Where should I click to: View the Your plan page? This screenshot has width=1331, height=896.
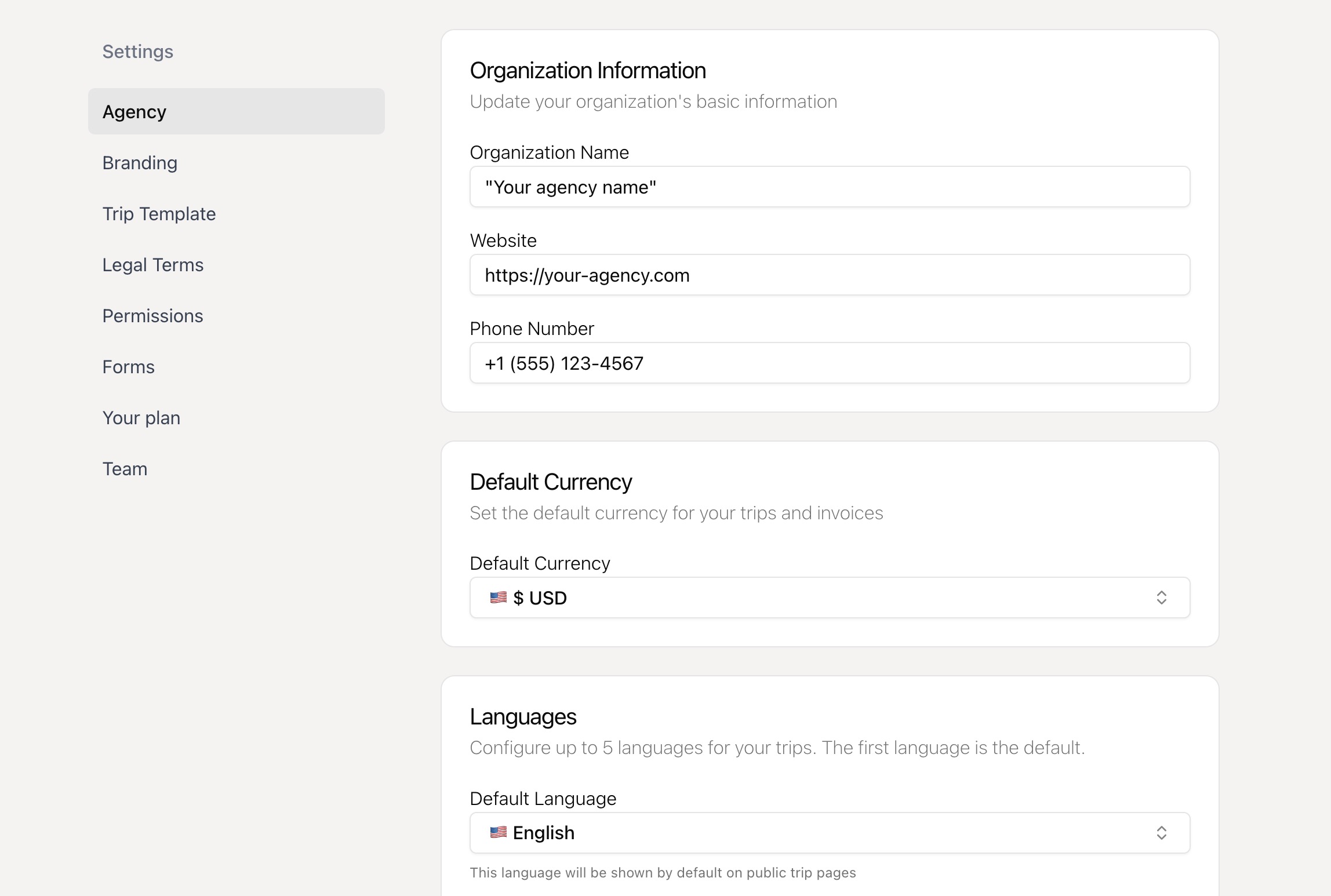point(141,418)
